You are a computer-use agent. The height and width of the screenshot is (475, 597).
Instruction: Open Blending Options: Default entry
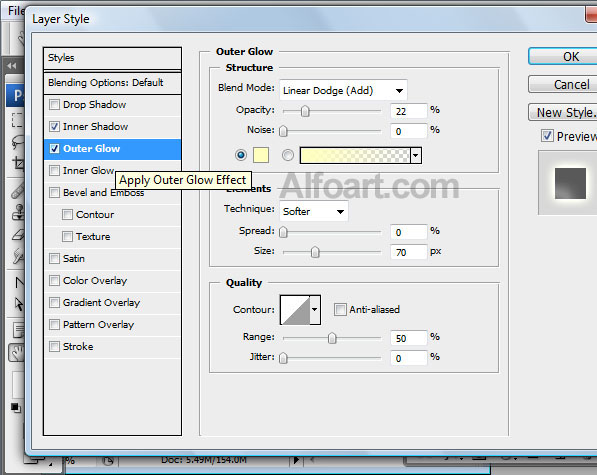click(x=112, y=83)
